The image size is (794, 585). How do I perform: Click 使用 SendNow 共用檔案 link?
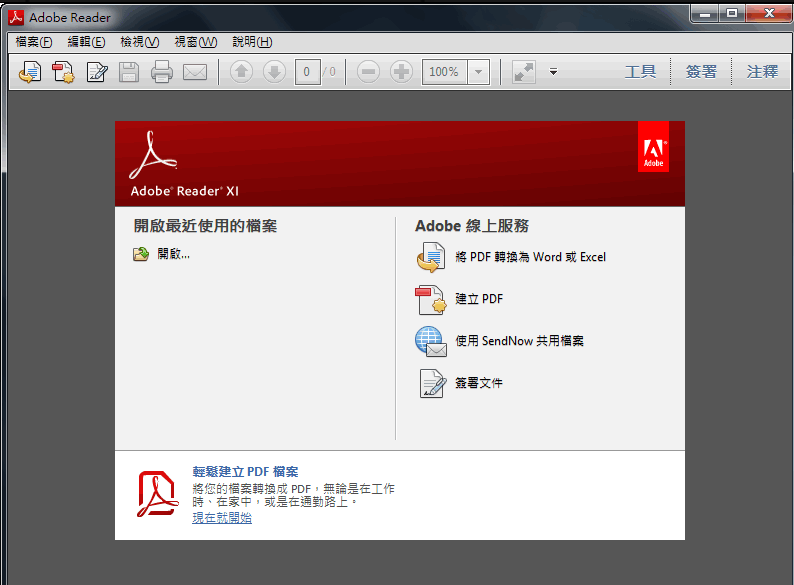(x=520, y=341)
